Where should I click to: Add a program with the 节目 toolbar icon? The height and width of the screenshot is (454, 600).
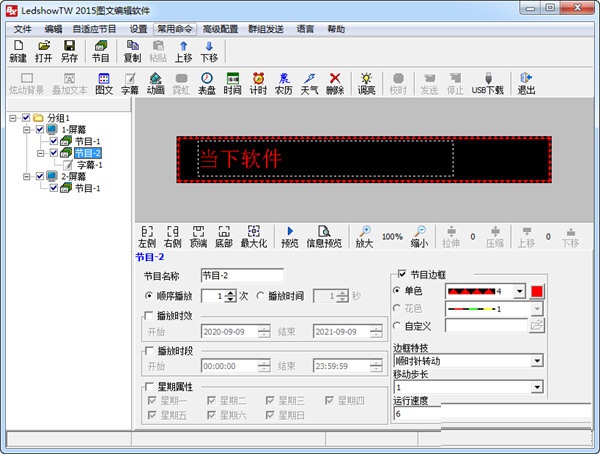101,51
